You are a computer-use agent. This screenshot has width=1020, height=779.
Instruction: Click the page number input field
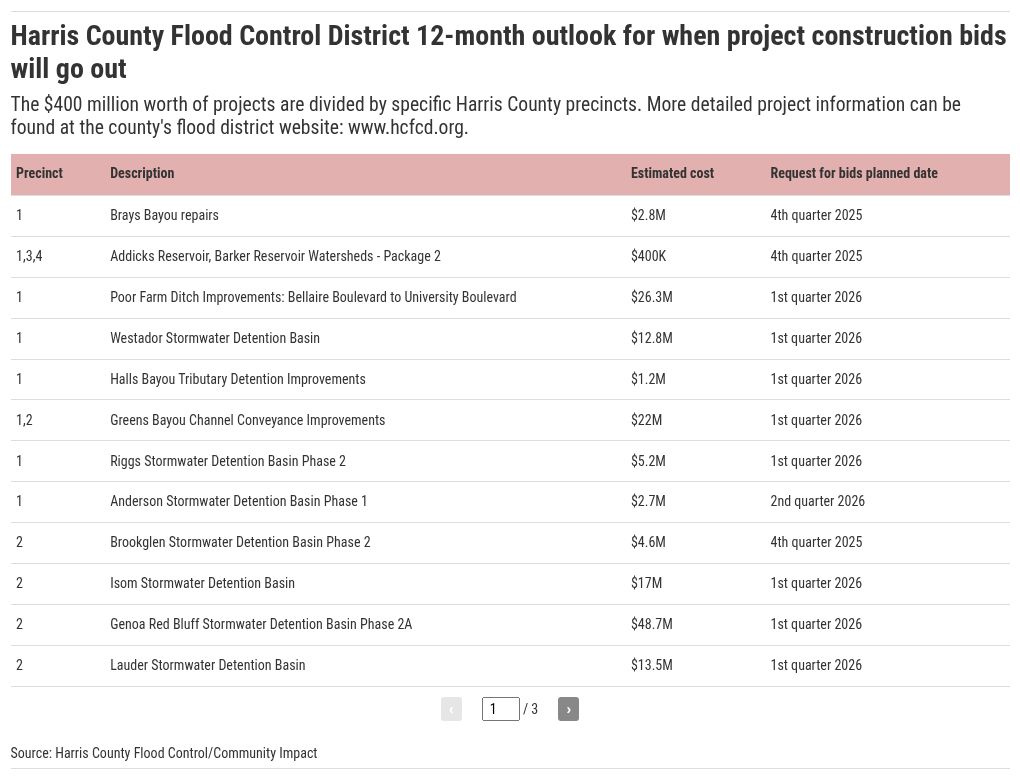500,709
